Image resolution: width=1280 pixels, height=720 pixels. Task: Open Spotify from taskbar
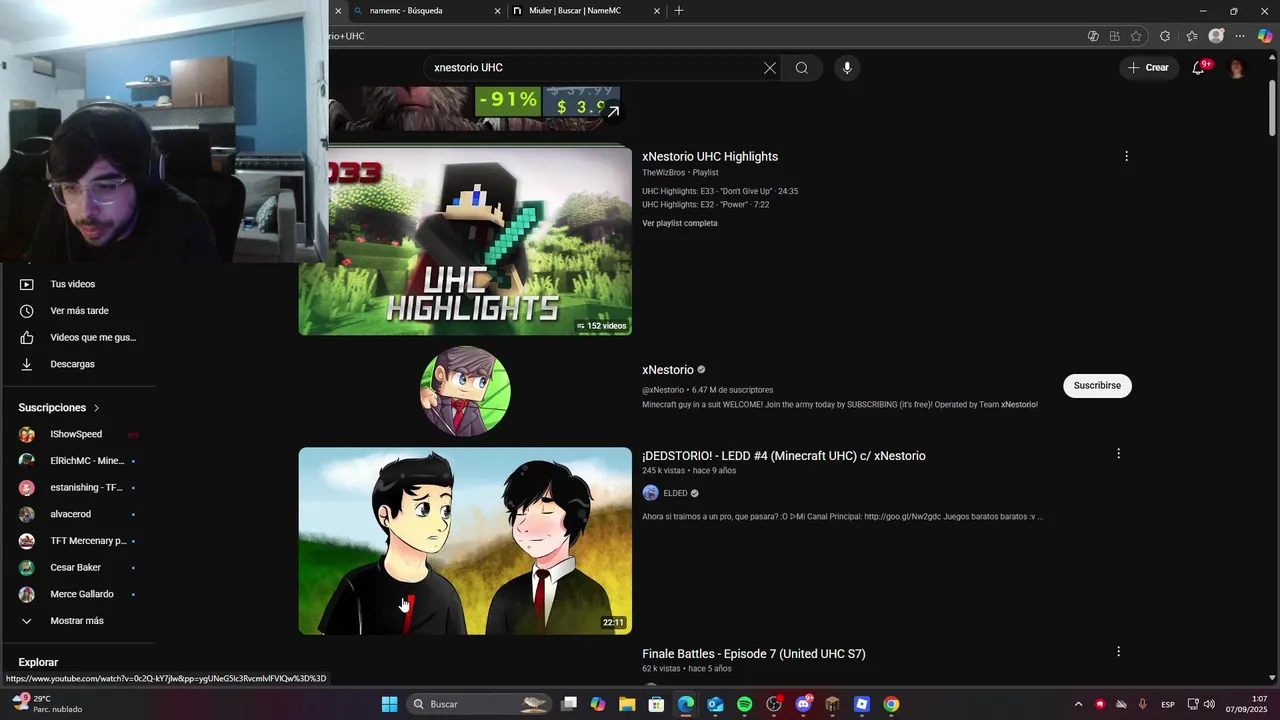[744, 704]
